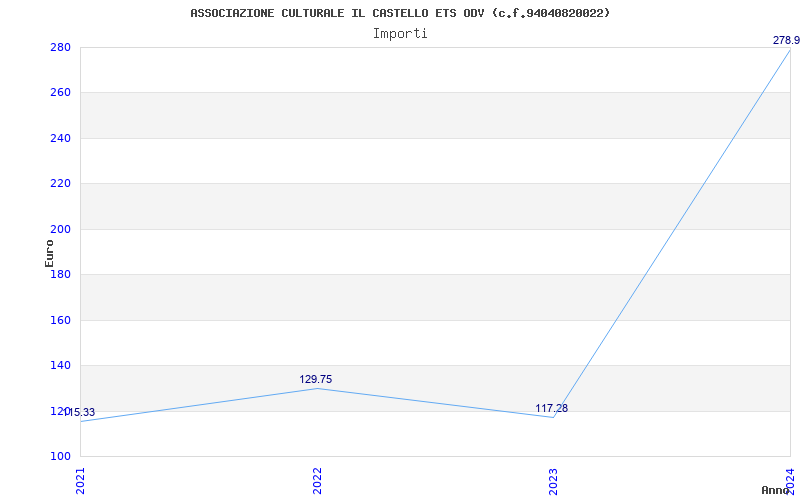Click the 2024 x-axis label
Image resolution: width=800 pixels, height=500 pixels.
coord(790,481)
